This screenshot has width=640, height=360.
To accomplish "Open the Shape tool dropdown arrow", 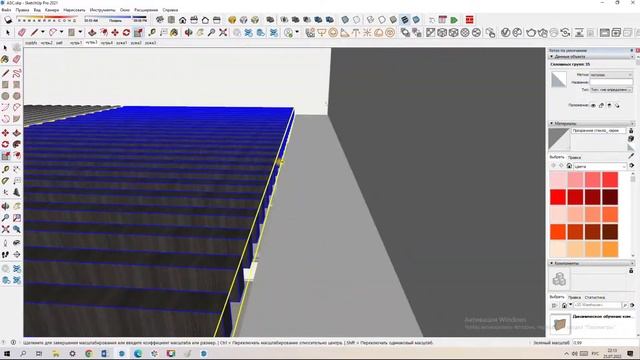I will pos(80,32).
